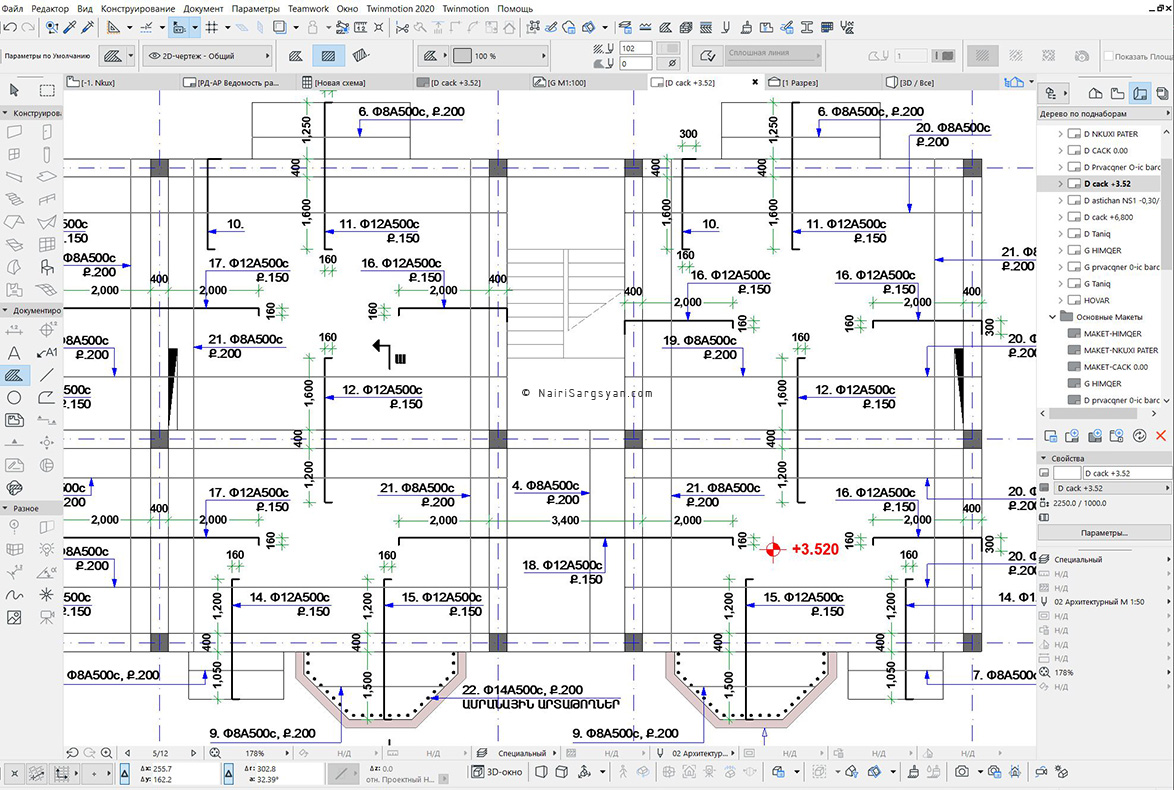Screen dimensions: 1174x790
Task: Open the Документ menu
Action: [204, 9]
